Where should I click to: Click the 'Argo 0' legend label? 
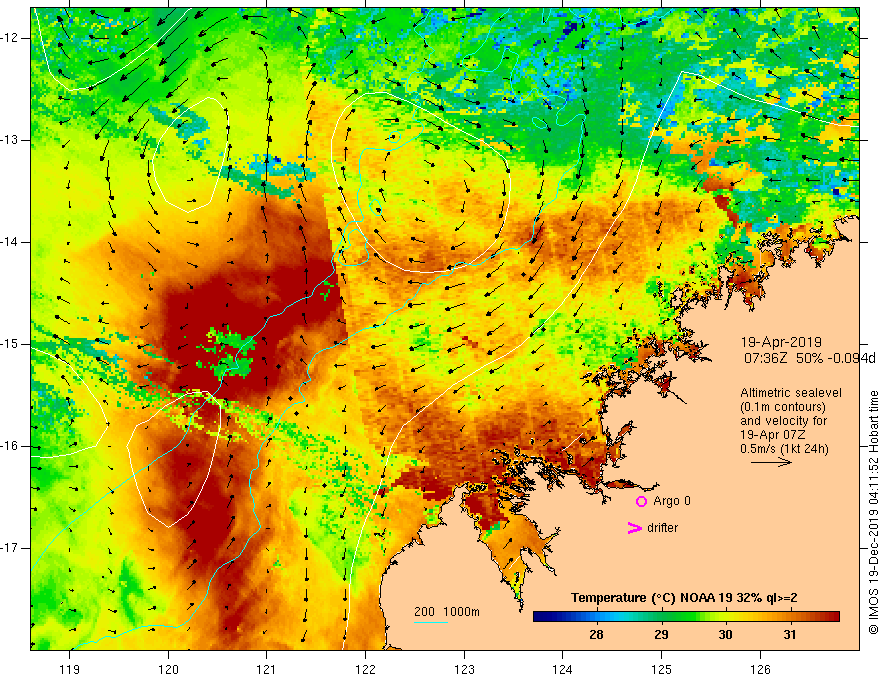coord(672,501)
